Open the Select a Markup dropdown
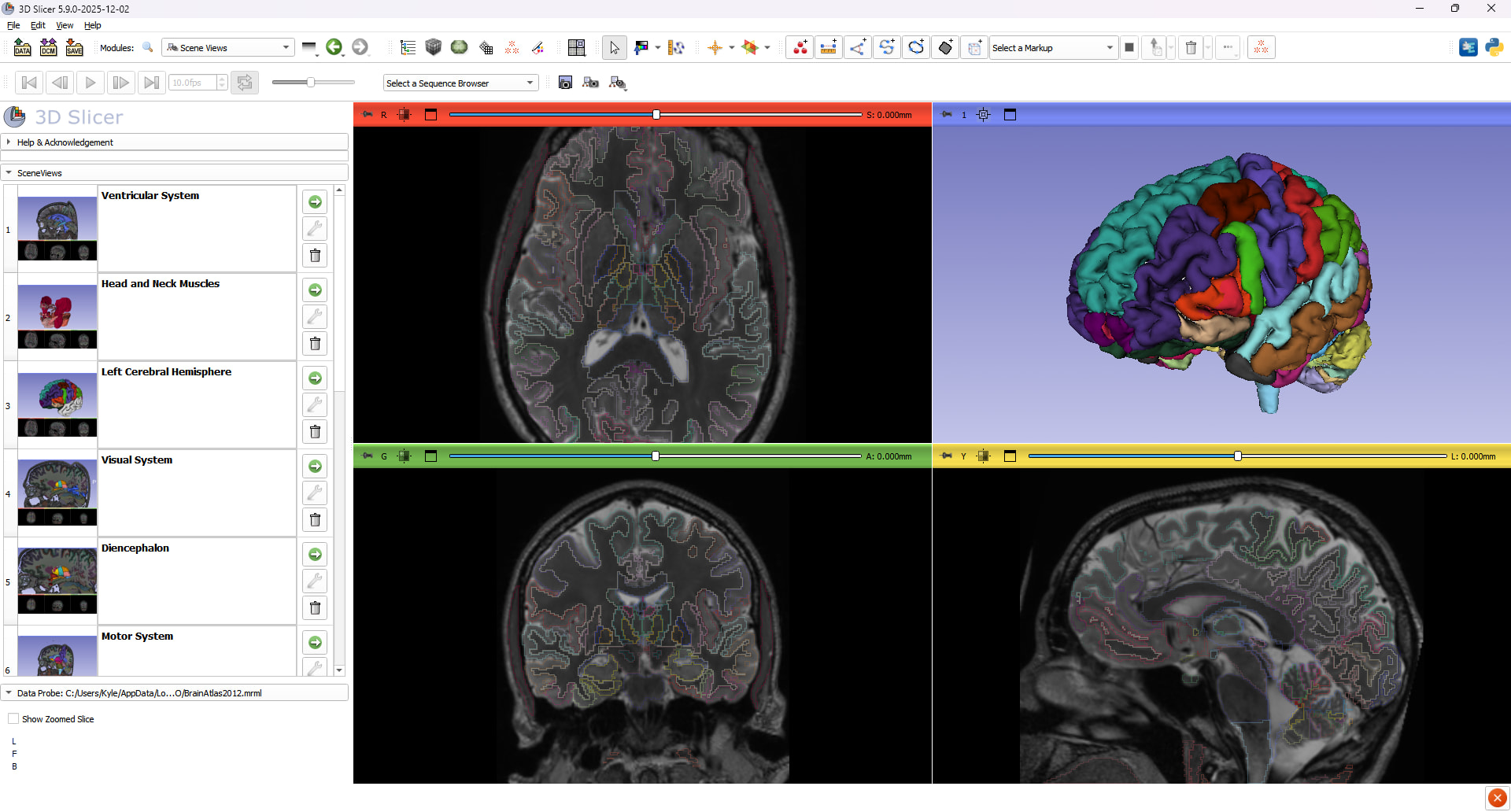1511x812 pixels. pyautogui.click(x=1053, y=48)
